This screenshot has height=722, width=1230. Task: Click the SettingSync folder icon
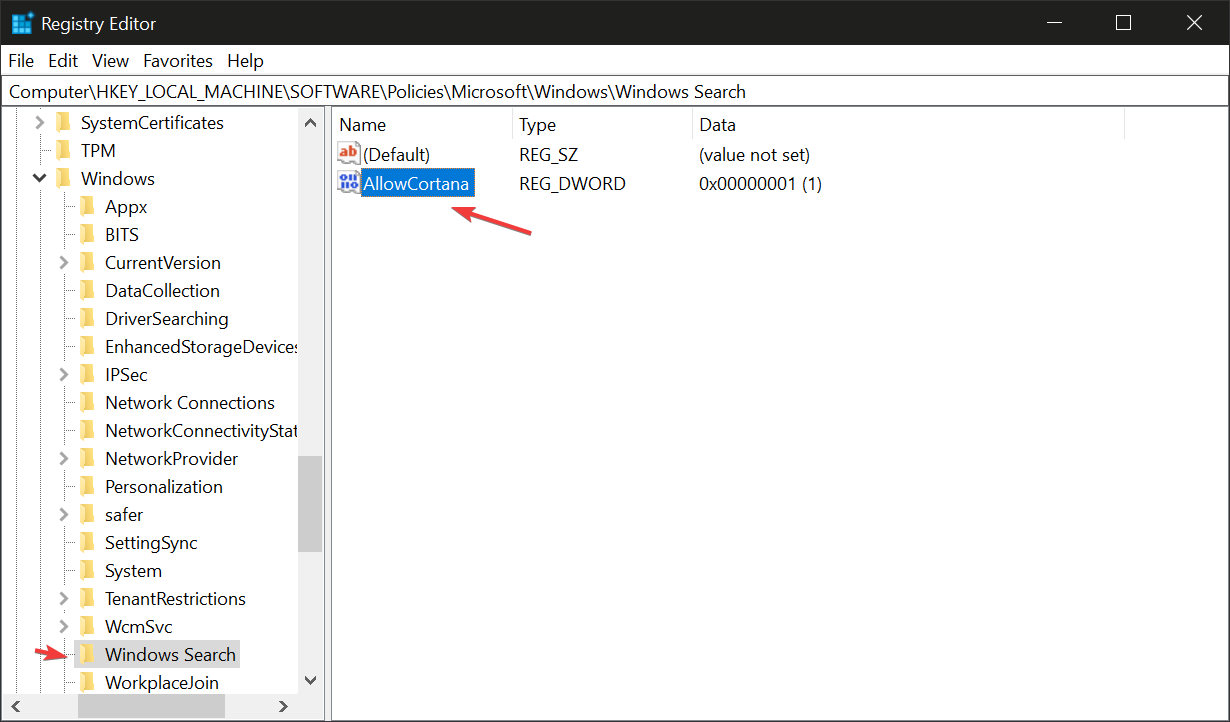[87, 543]
